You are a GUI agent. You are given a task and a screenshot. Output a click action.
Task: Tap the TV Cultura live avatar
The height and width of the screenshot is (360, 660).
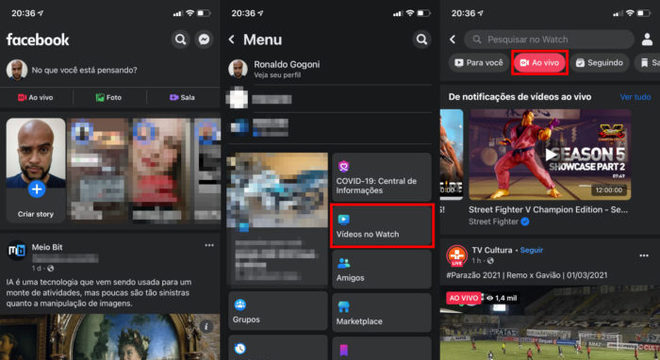coord(457,255)
